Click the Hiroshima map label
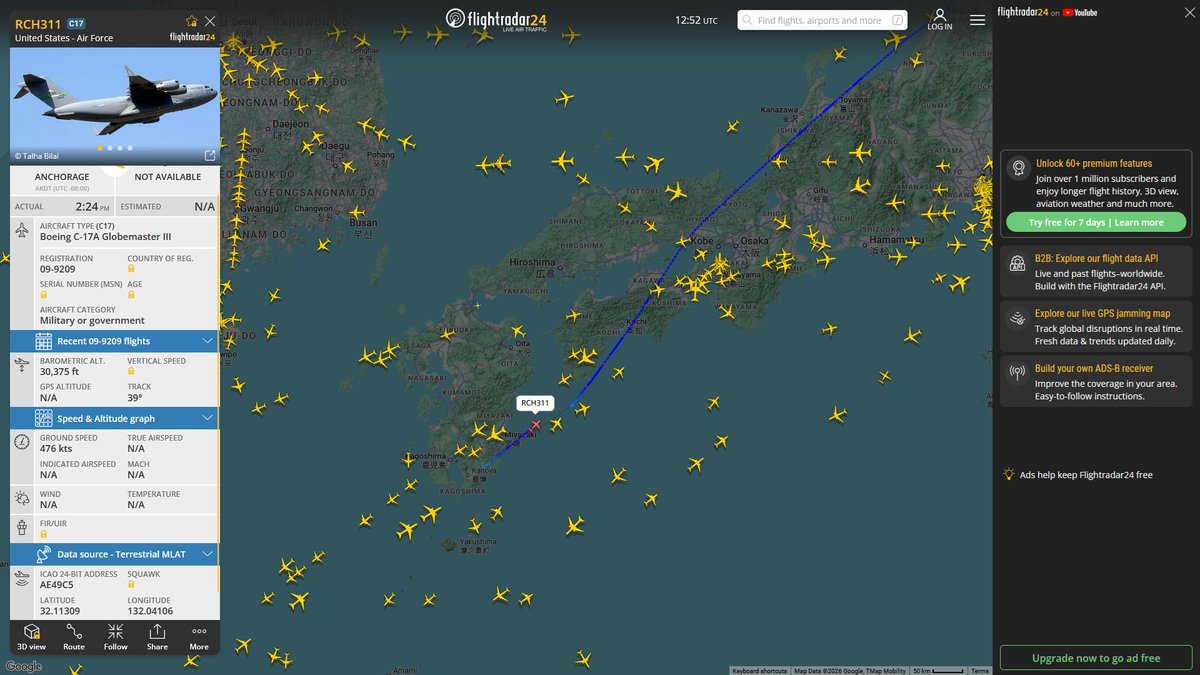 pos(531,262)
